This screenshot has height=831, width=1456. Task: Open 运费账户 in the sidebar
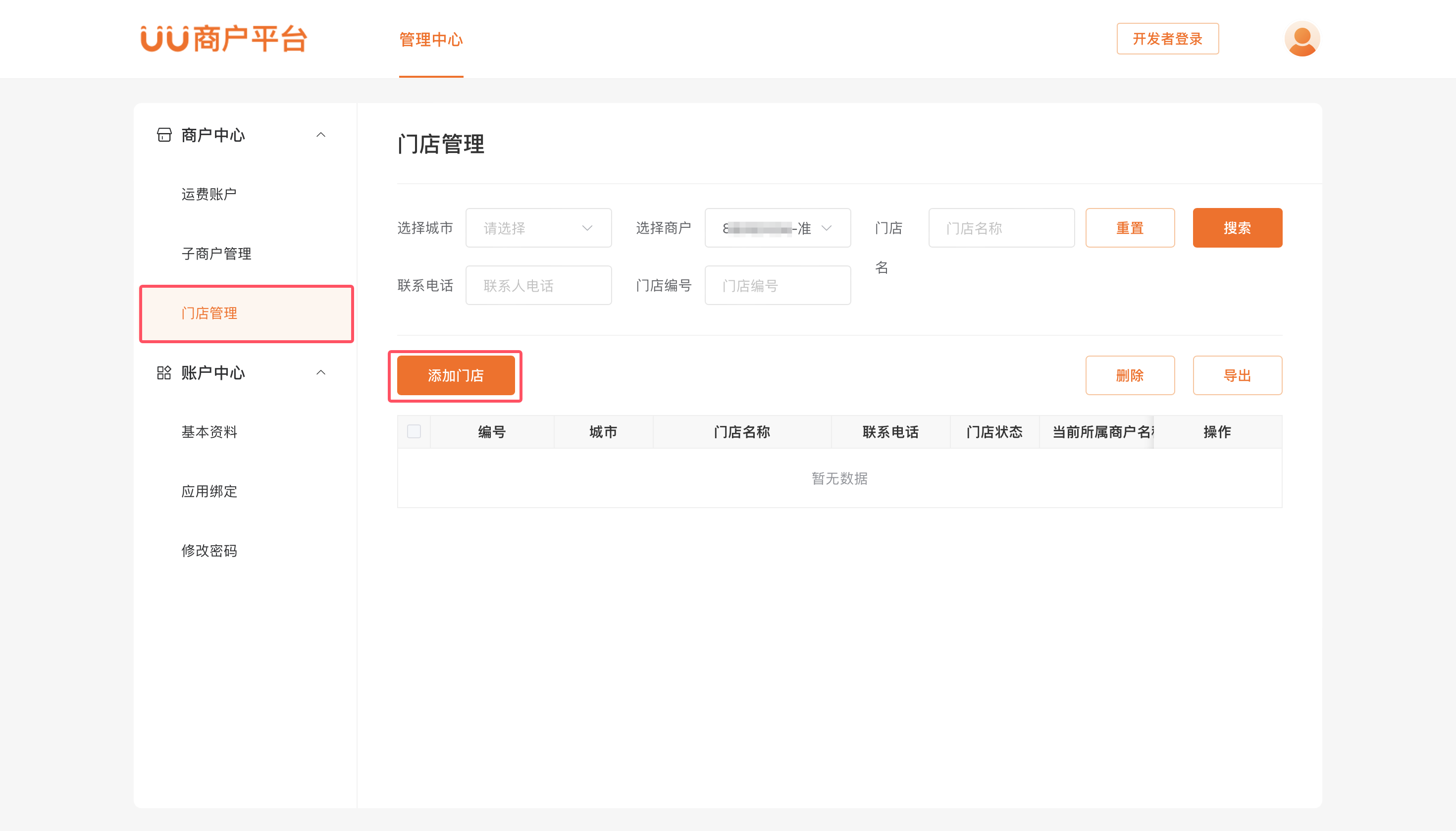pyautogui.click(x=209, y=194)
